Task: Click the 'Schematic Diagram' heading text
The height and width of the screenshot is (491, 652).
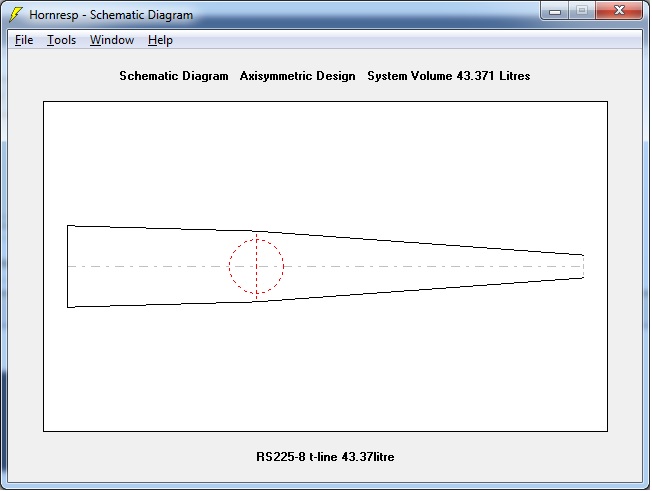Action: 174,76
